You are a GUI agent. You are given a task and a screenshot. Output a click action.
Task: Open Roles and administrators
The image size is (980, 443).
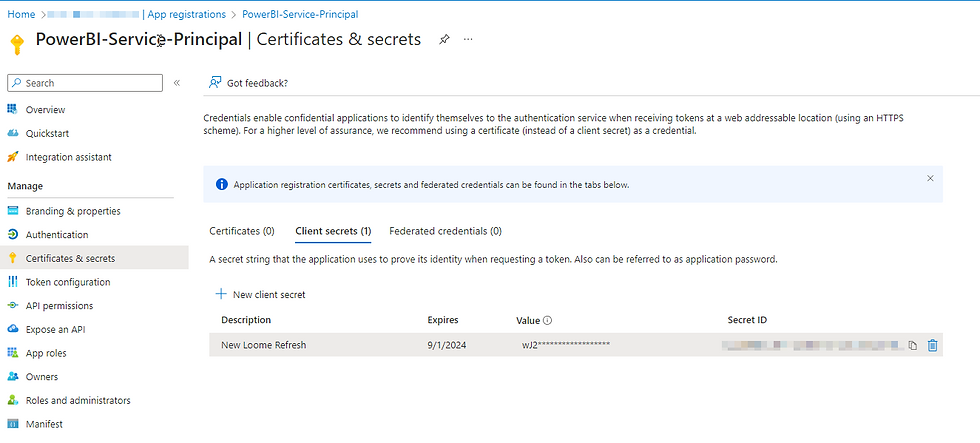[x=78, y=401]
